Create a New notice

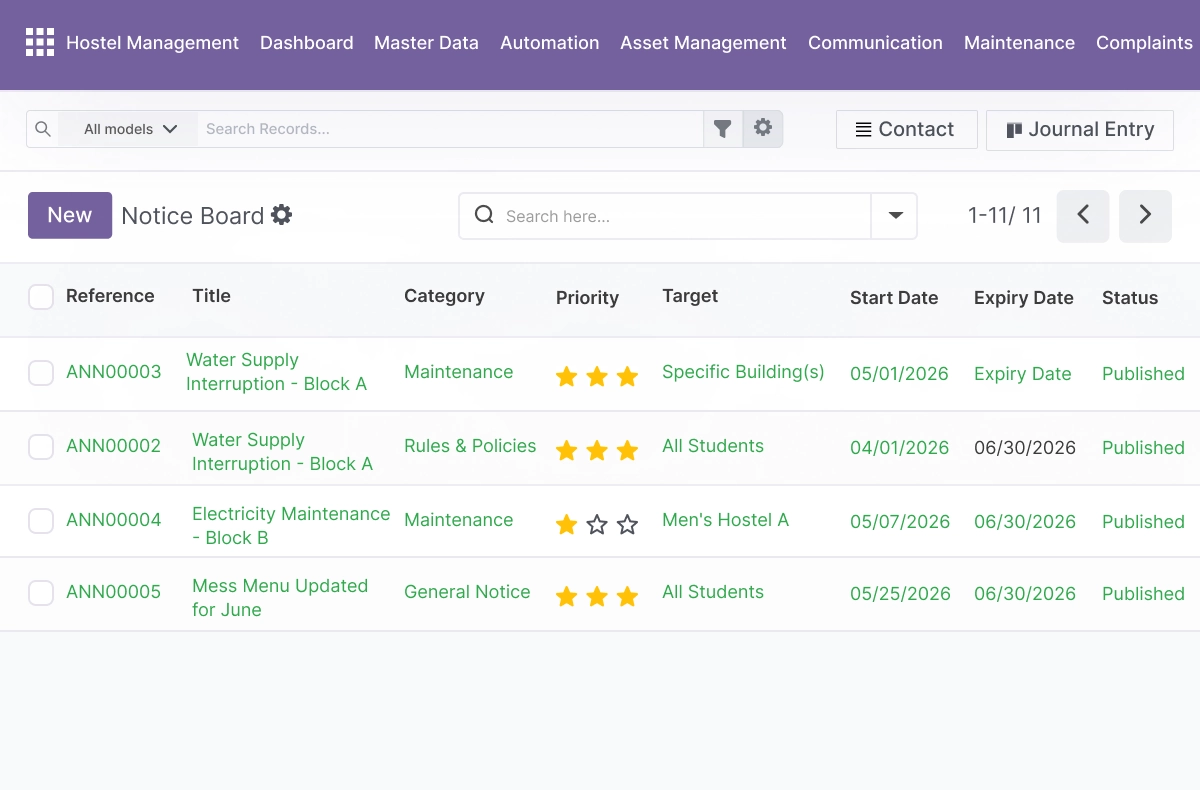point(70,215)
